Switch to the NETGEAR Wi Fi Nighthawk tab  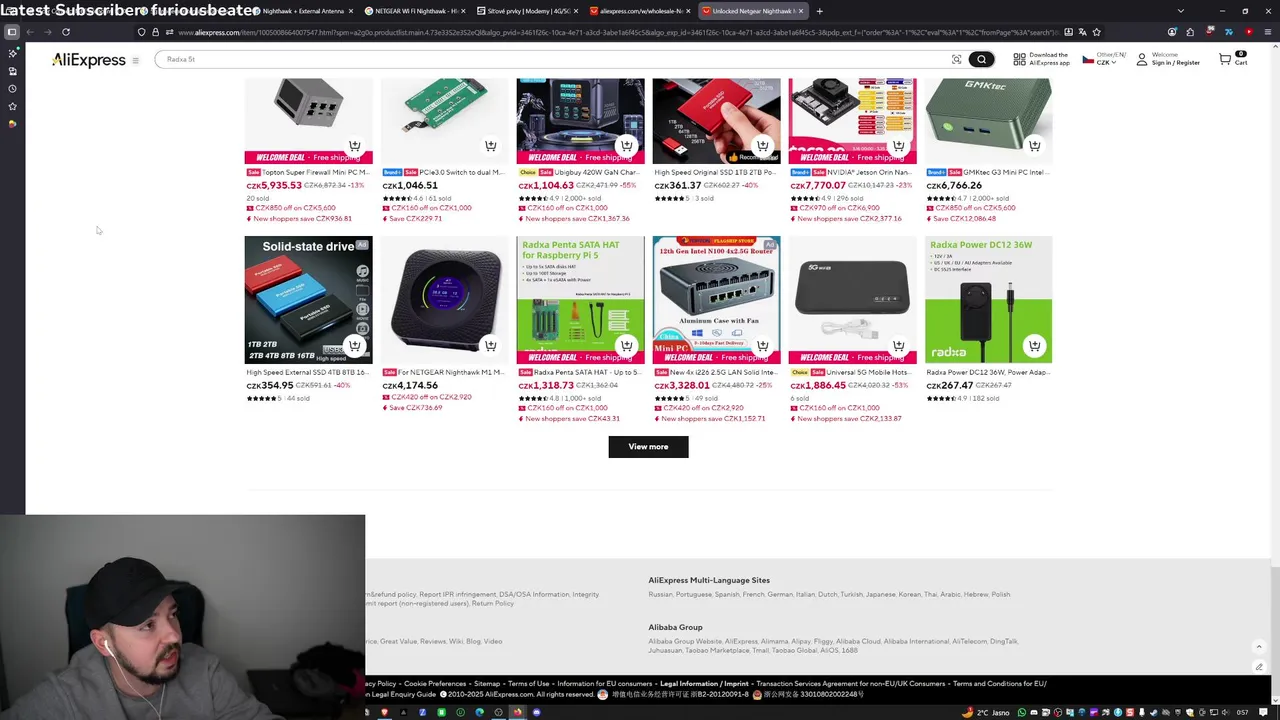point(414,11)
